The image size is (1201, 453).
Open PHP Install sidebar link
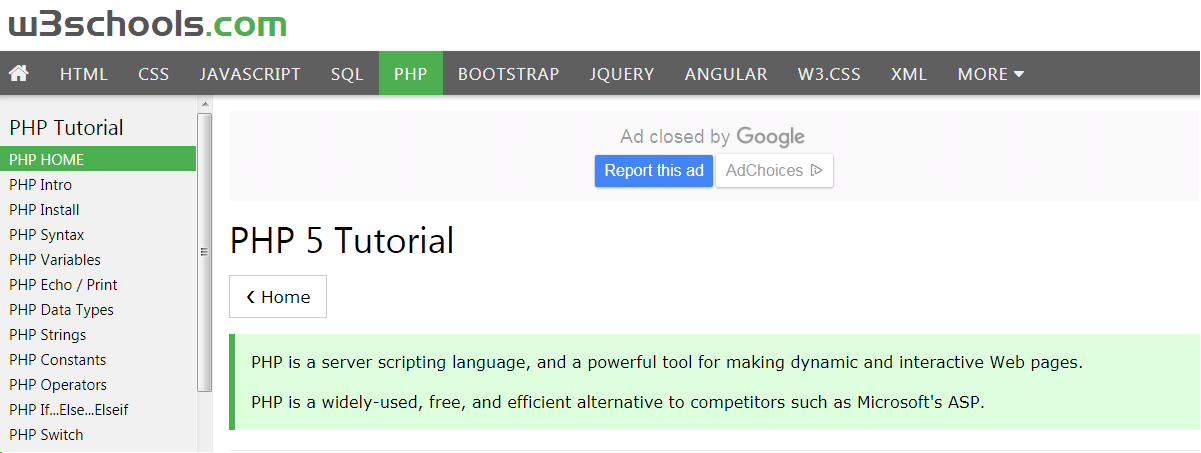pyautogui.click(x=98, y=209)
